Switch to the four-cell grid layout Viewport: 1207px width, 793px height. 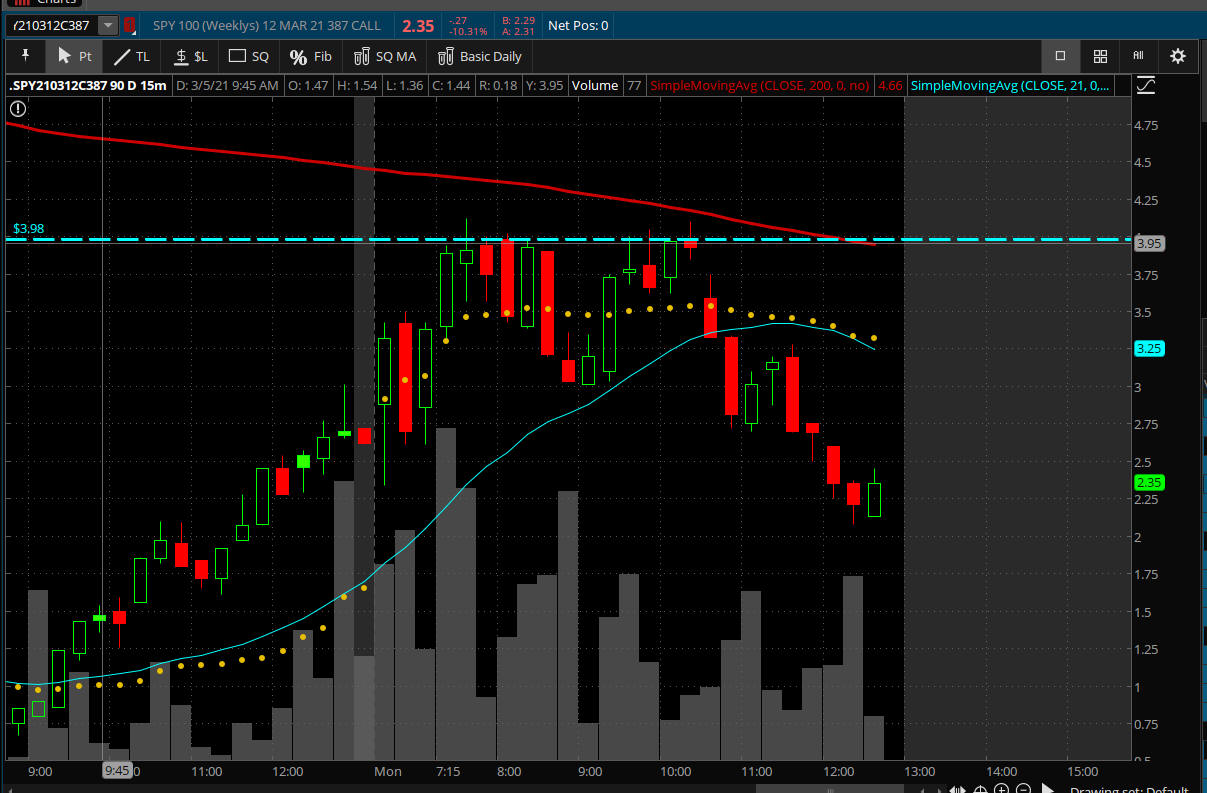pyautogui.click(x=1100, y=56)
